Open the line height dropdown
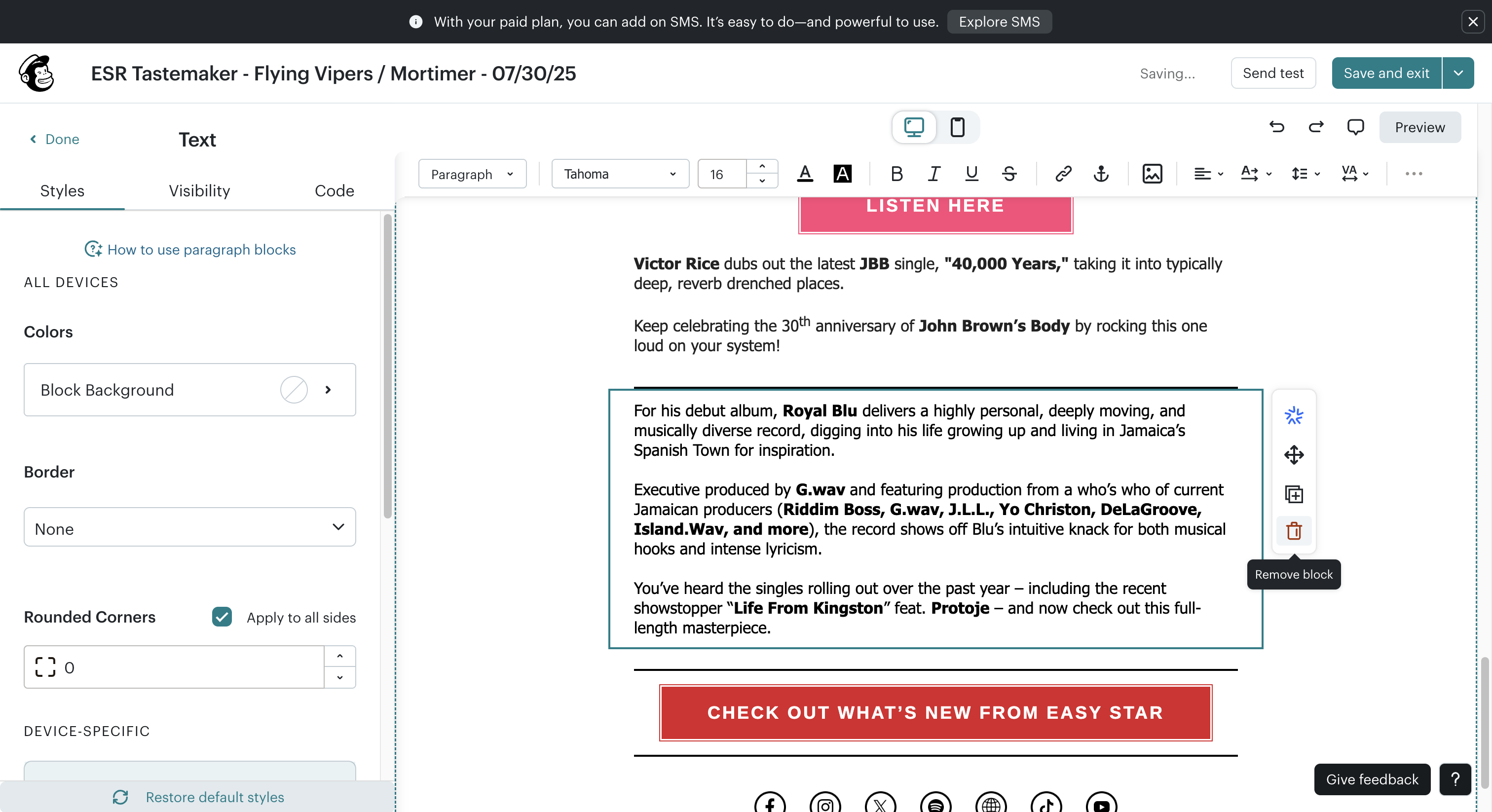 [x=1305, y=174]
